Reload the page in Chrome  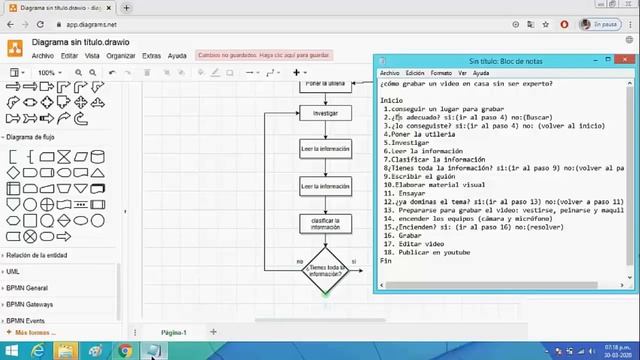(40, 24)
